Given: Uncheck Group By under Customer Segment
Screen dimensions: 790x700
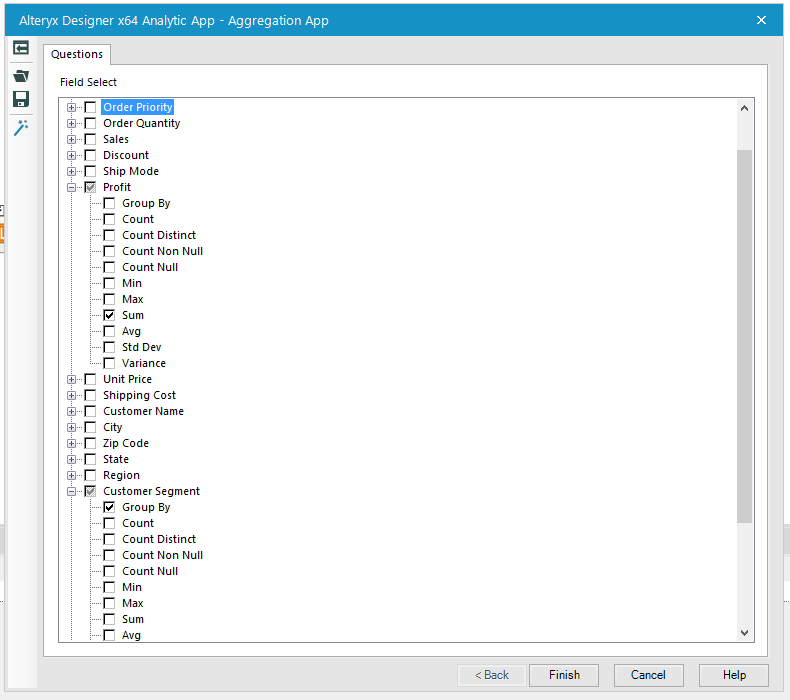Looking at the screenshot, I should pos(109,507).
